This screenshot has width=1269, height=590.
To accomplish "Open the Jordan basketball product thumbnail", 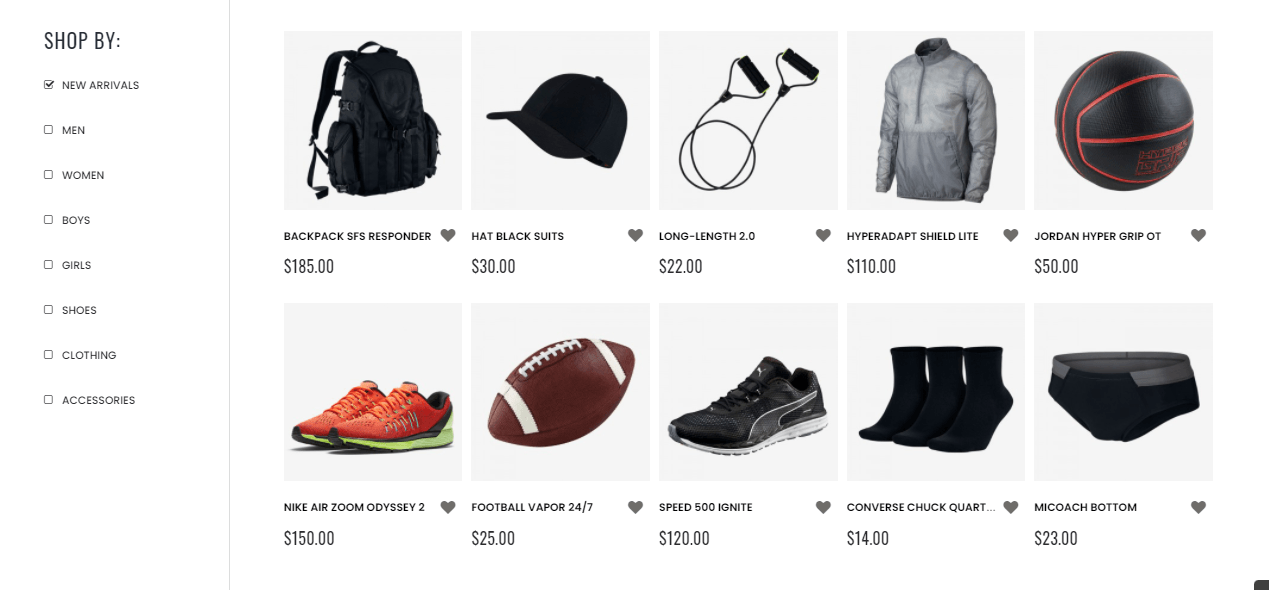I will tap(1123, 120).
